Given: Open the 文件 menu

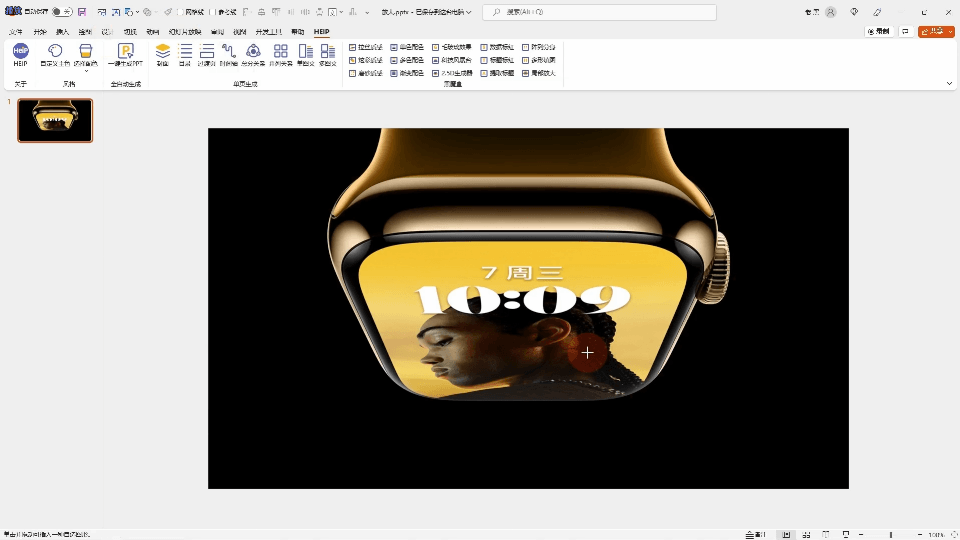Looking at the screenshot, I should [16, 32].
